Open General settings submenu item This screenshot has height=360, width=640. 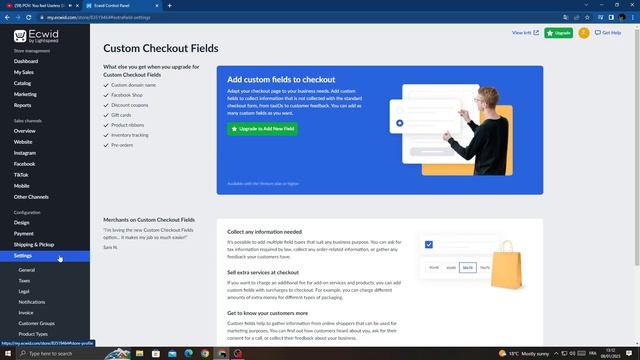point(27,270)
